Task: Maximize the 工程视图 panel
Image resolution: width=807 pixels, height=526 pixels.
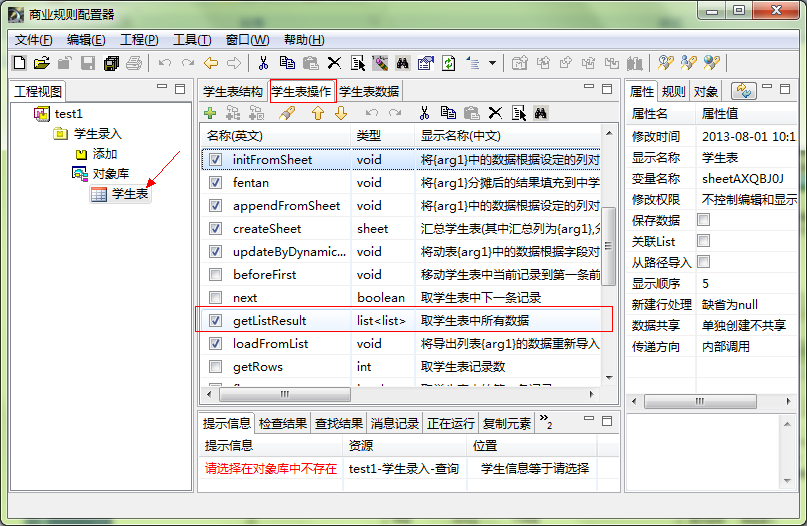Action: 180,89
